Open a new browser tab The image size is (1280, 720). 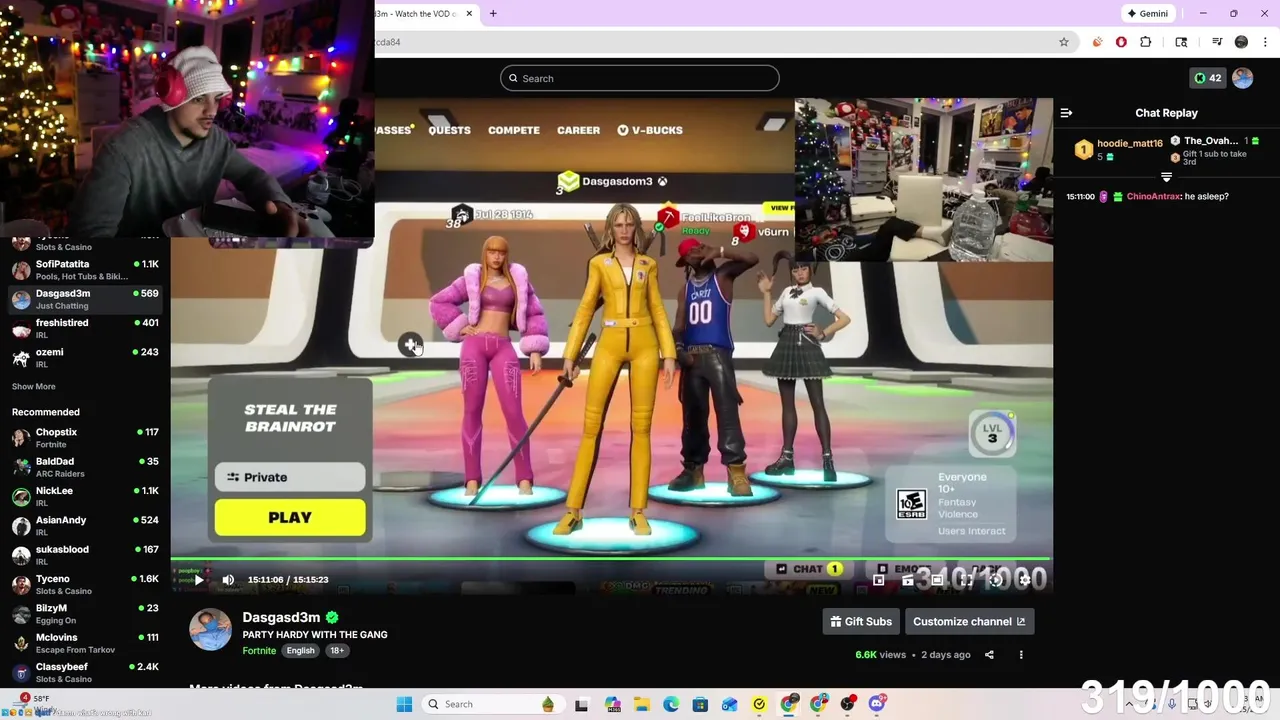pyautogui.click(x=493, y=14)
